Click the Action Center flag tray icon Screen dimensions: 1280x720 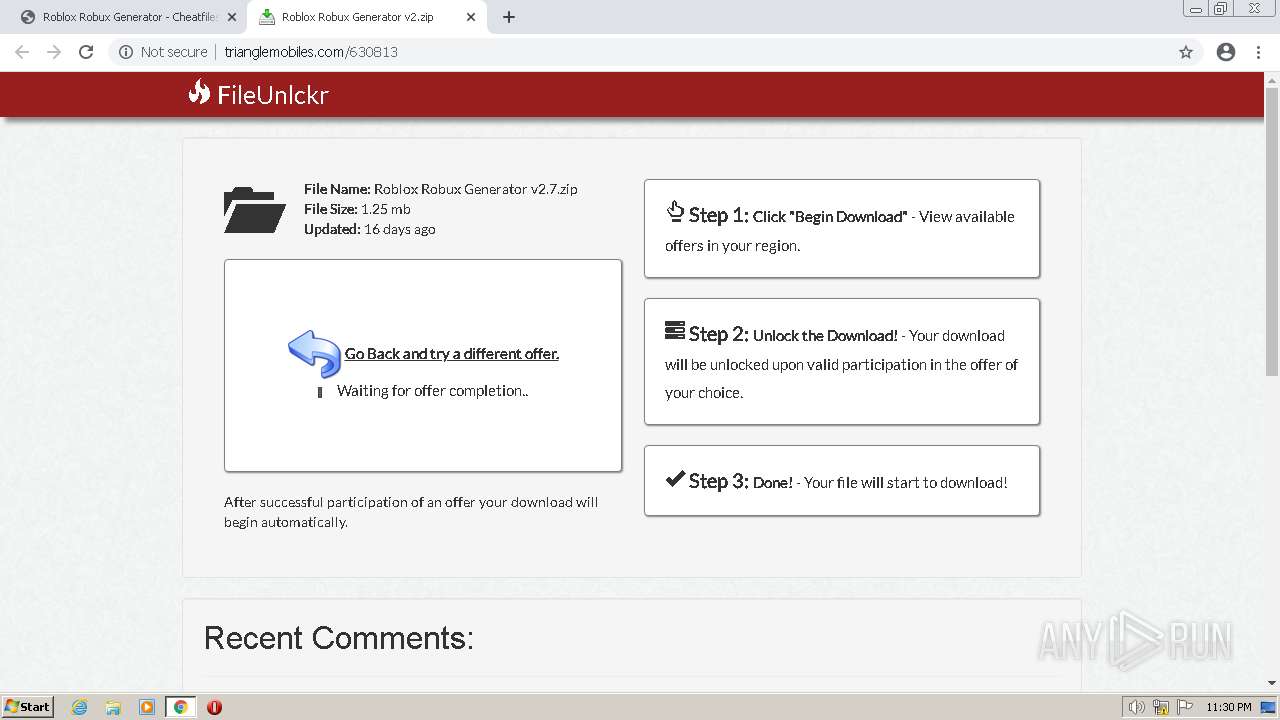point(1185,707)
